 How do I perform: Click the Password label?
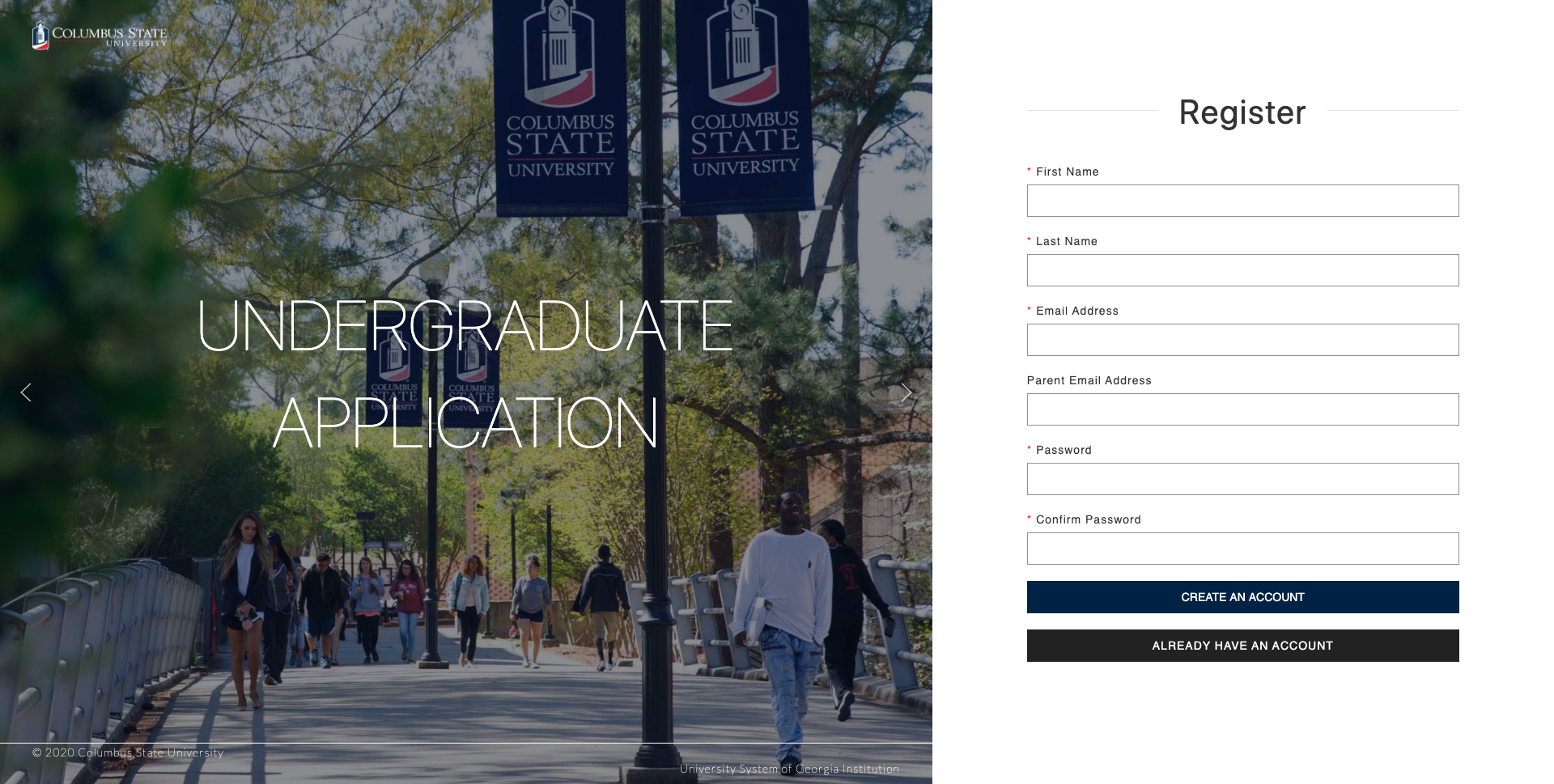pos(1064,450)
